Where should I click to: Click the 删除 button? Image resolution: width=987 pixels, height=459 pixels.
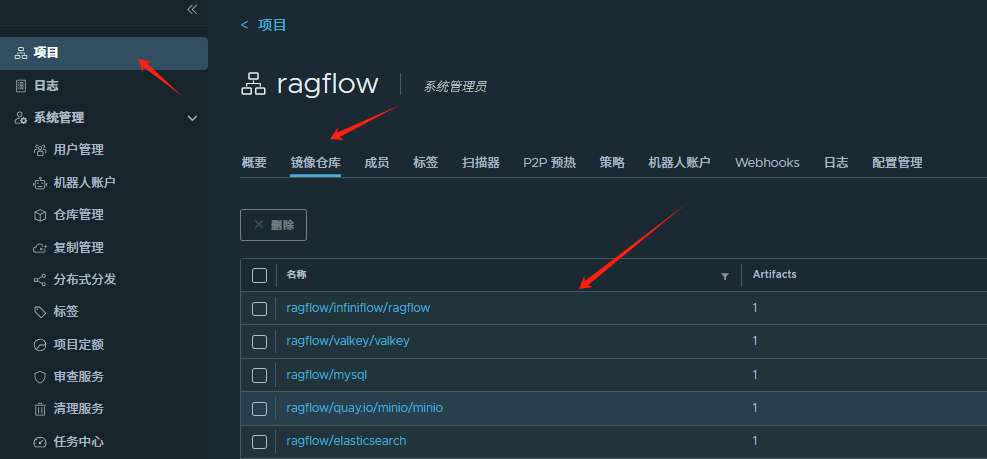[x=273, y=225]
